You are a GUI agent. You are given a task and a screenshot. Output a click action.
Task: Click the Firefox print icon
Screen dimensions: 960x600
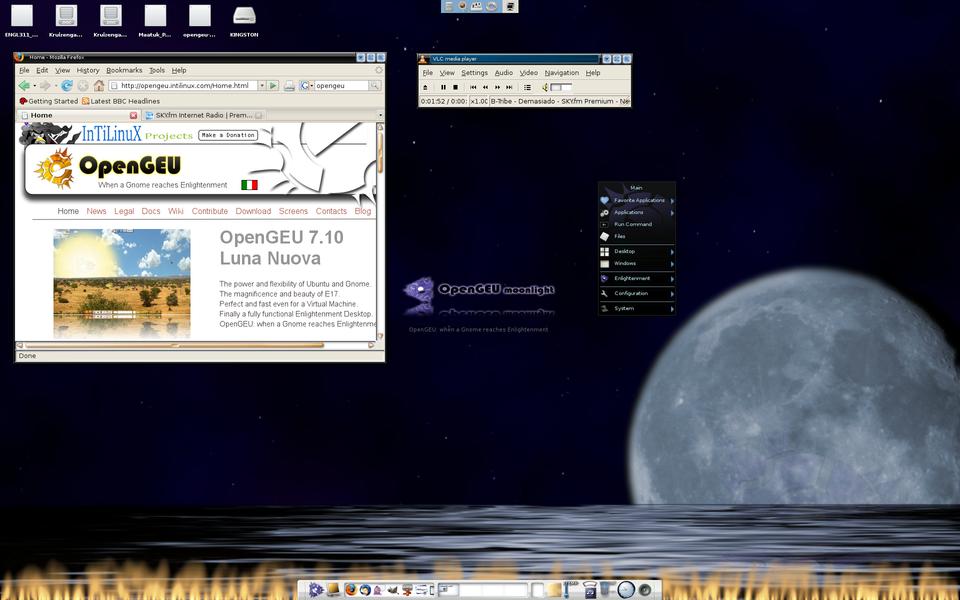pyautogui.click(x=289, y=86)
